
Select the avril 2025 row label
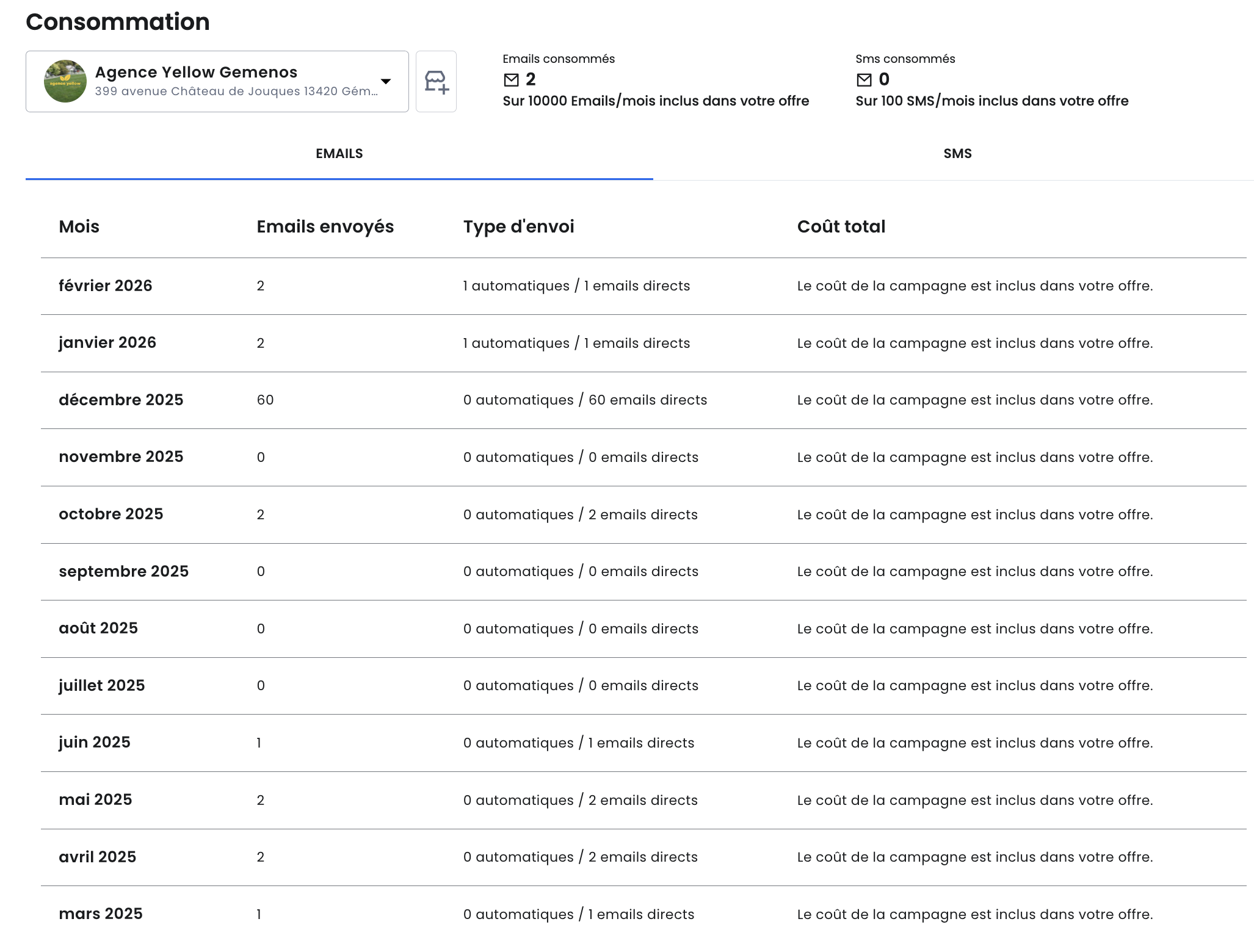click(x=98, y=857)
